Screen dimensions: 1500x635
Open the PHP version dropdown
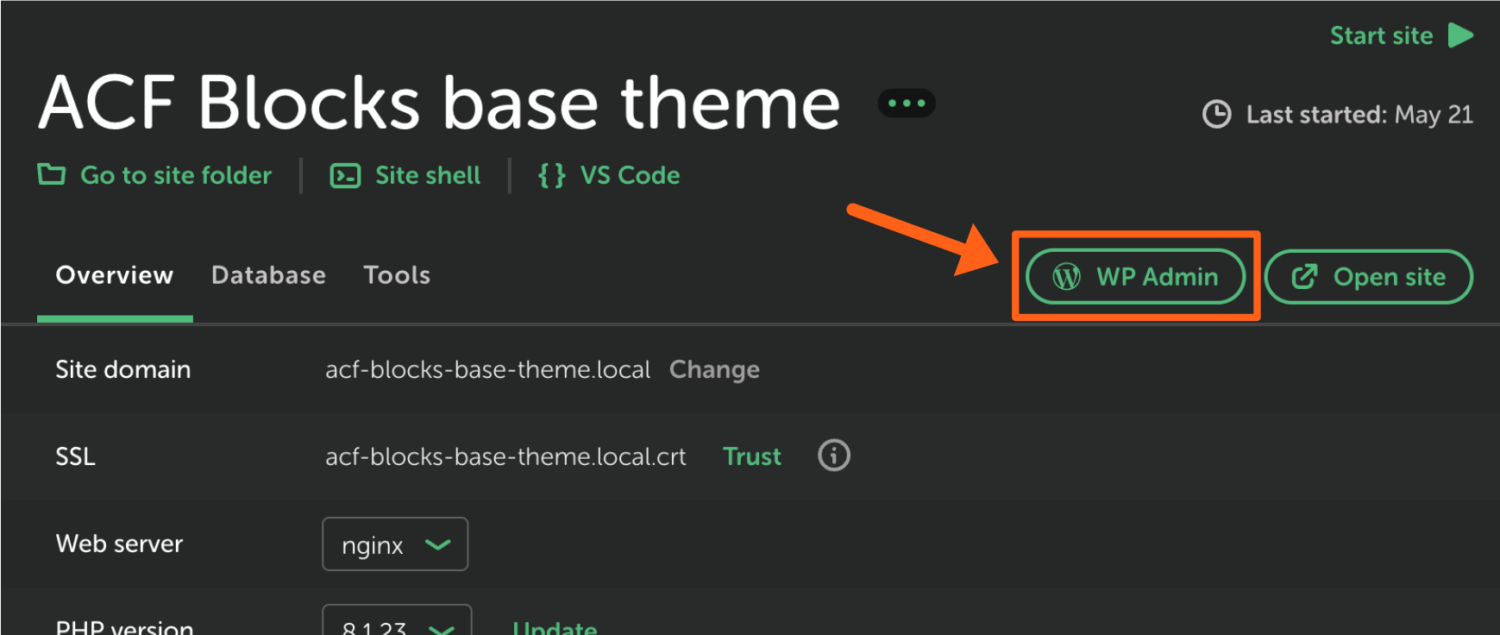click(397, 625)
